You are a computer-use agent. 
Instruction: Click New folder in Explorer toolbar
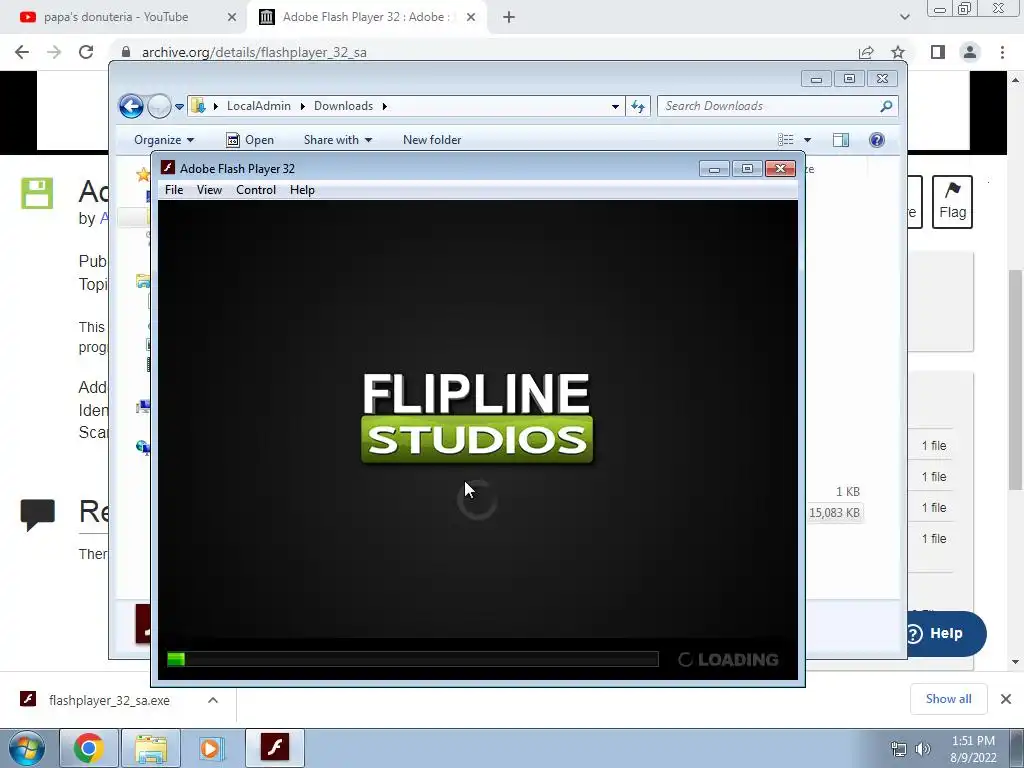(432, 140)
